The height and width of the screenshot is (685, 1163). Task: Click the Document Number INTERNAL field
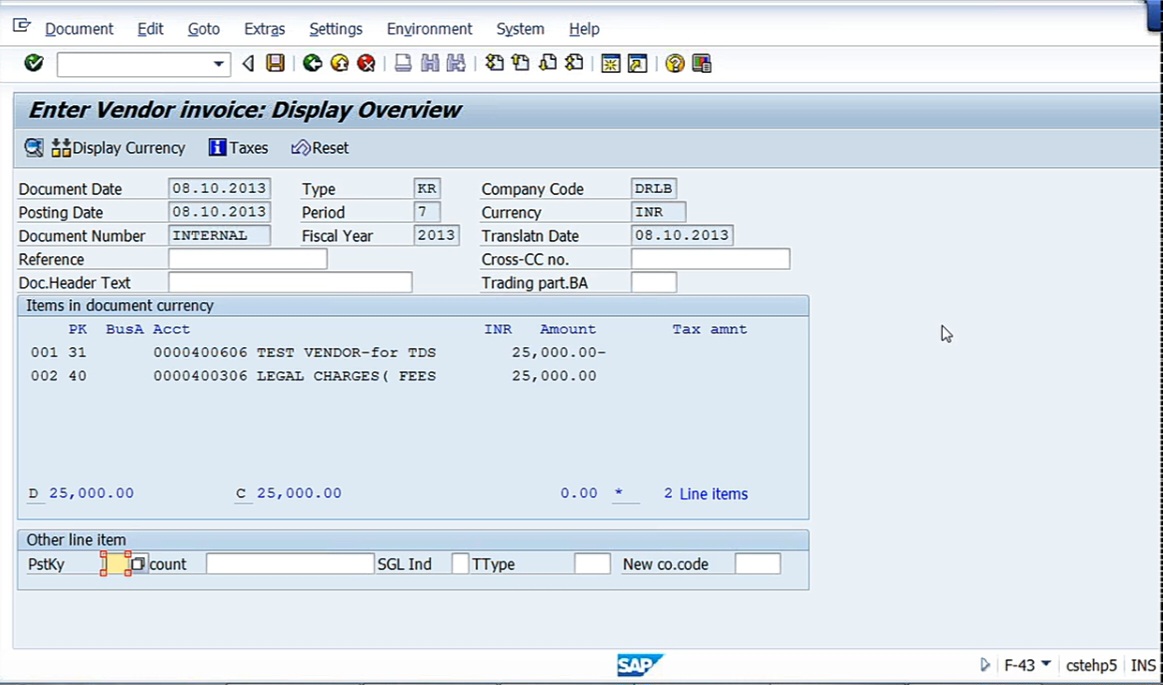(219, 235)
